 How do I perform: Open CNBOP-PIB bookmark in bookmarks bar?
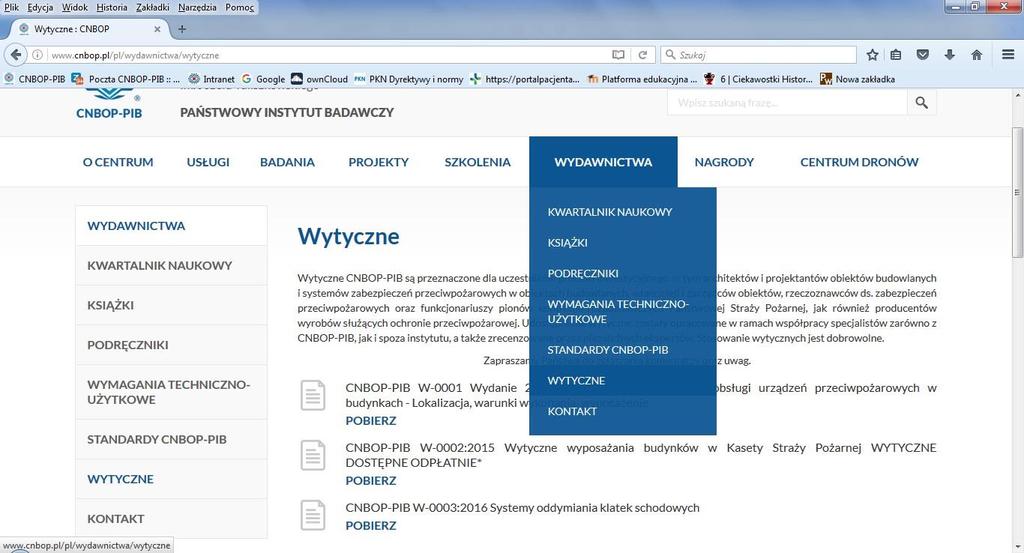35,79
